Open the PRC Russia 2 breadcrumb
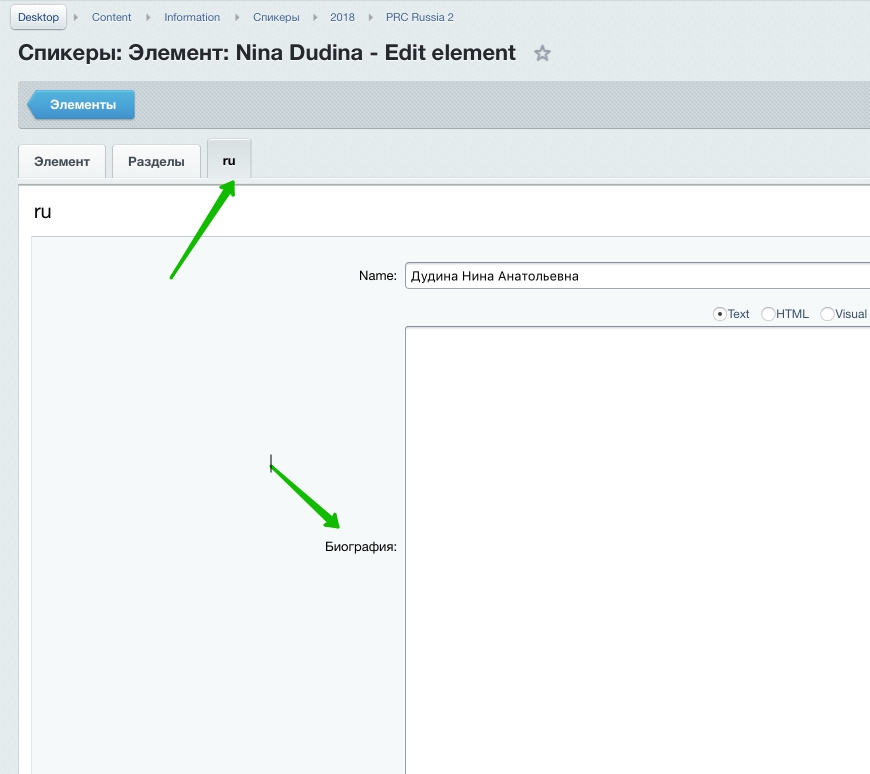870x774 pixels. coord(419,17)
